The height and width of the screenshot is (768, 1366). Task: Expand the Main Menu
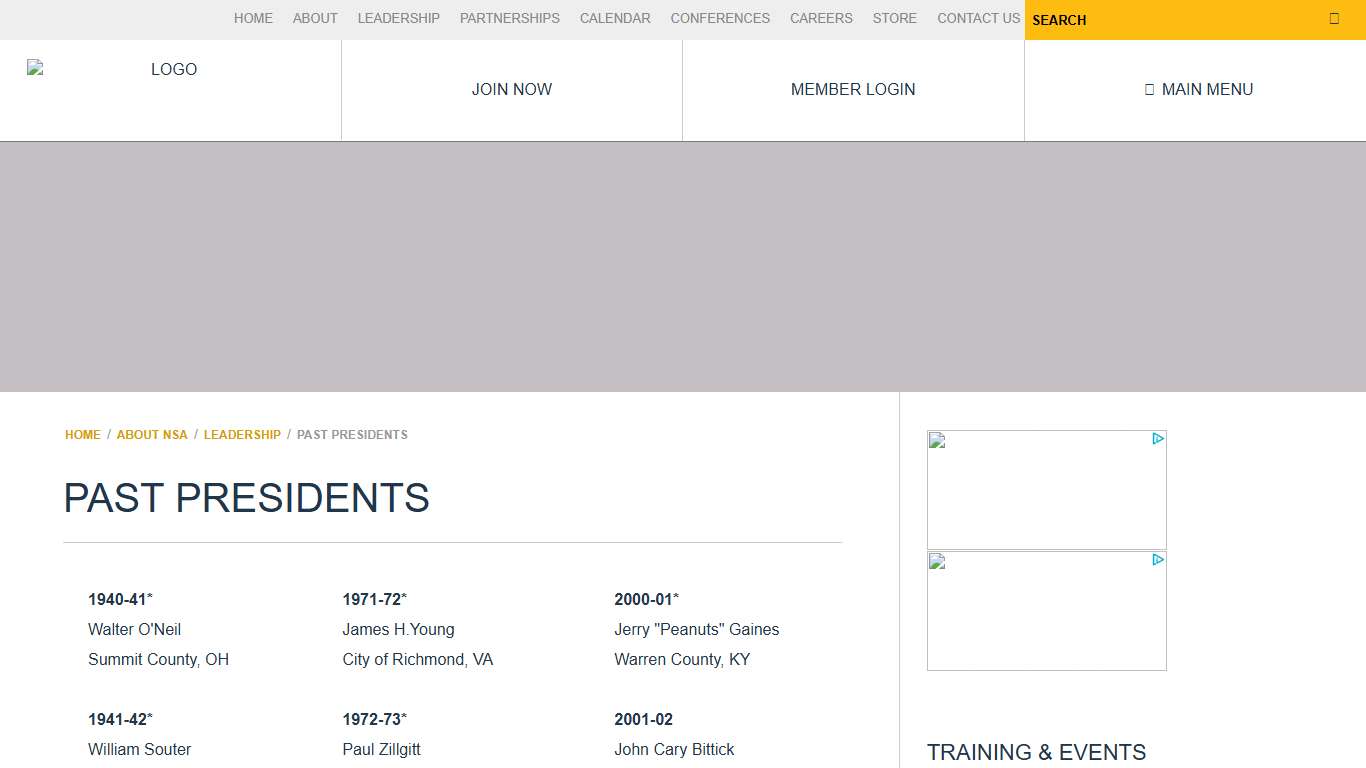1198,89
